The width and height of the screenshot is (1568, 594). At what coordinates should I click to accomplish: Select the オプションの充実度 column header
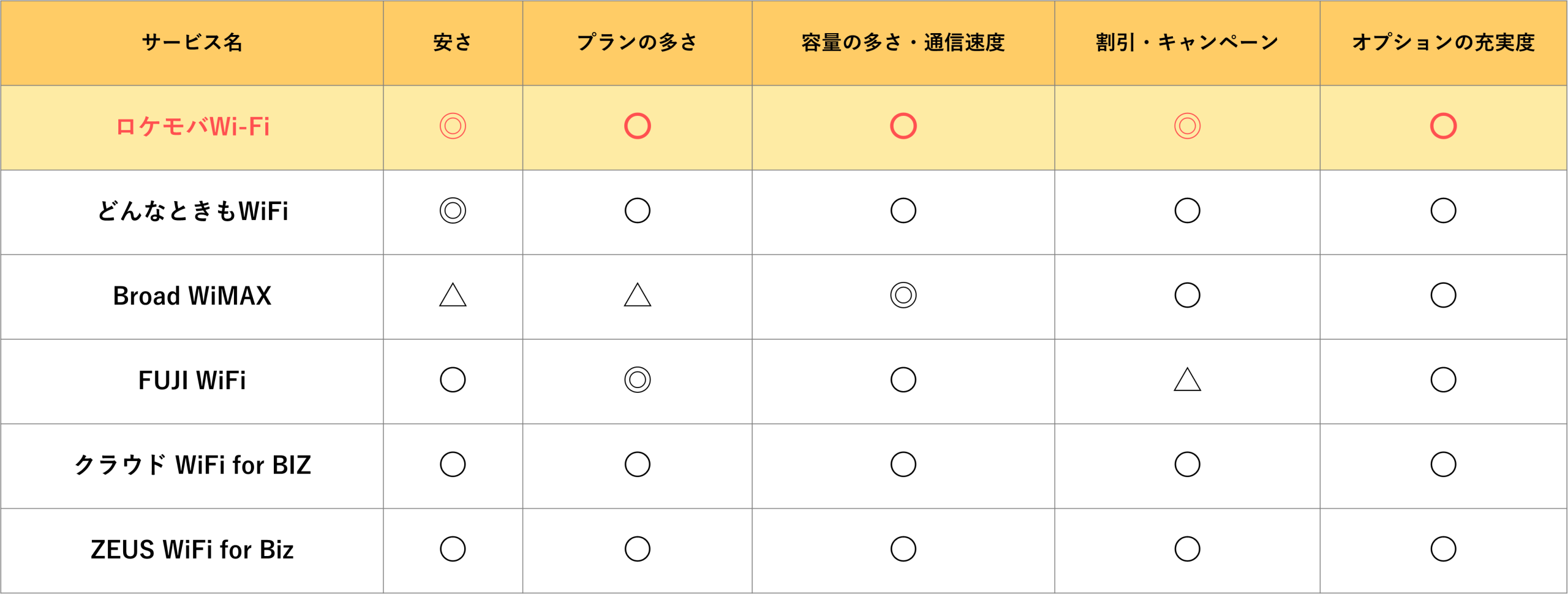(1443, 43)
